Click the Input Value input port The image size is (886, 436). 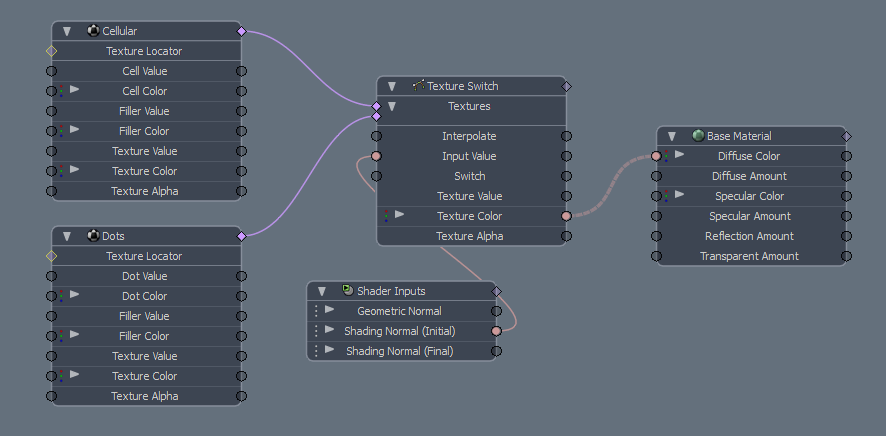click(x=376, y=156)
